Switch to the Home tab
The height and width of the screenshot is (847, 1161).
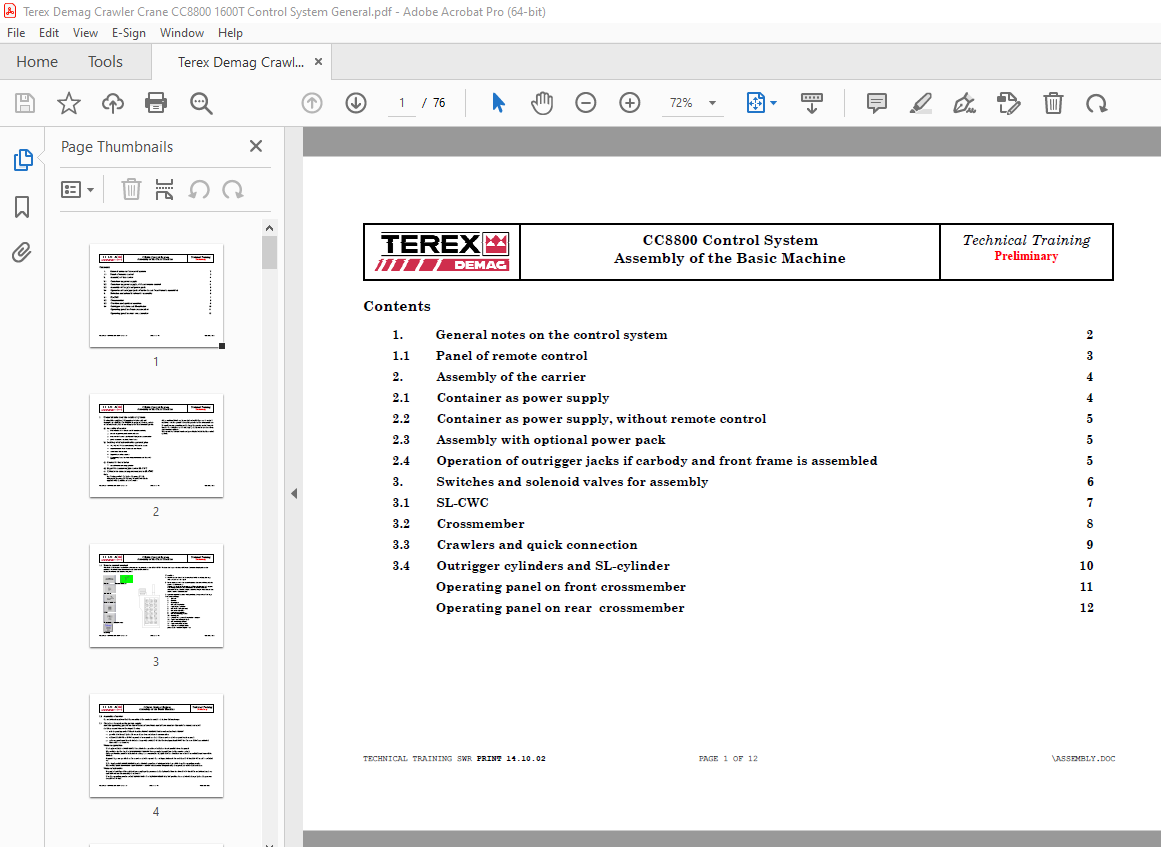coord(37,61)
